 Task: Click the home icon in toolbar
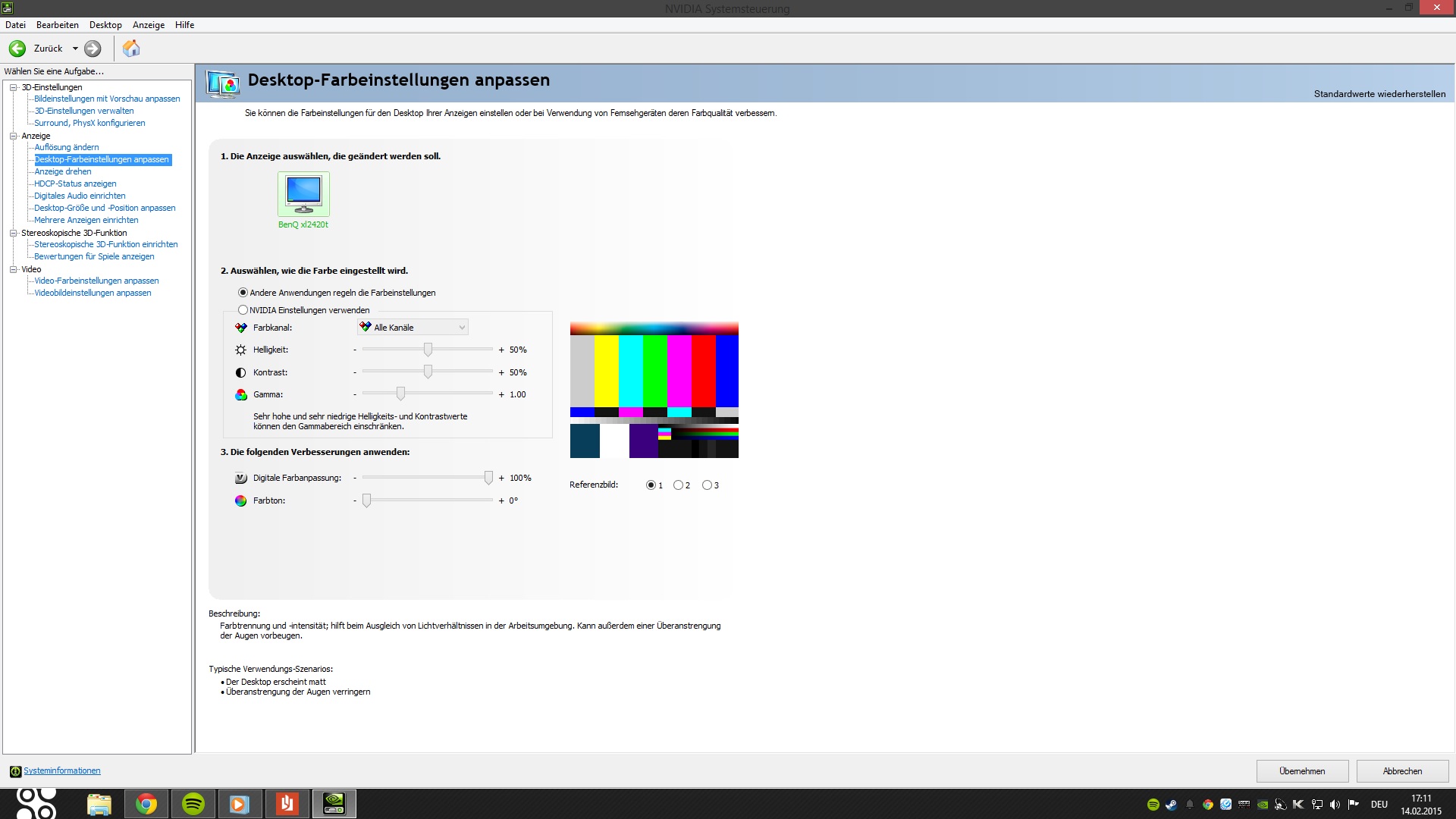131,49
